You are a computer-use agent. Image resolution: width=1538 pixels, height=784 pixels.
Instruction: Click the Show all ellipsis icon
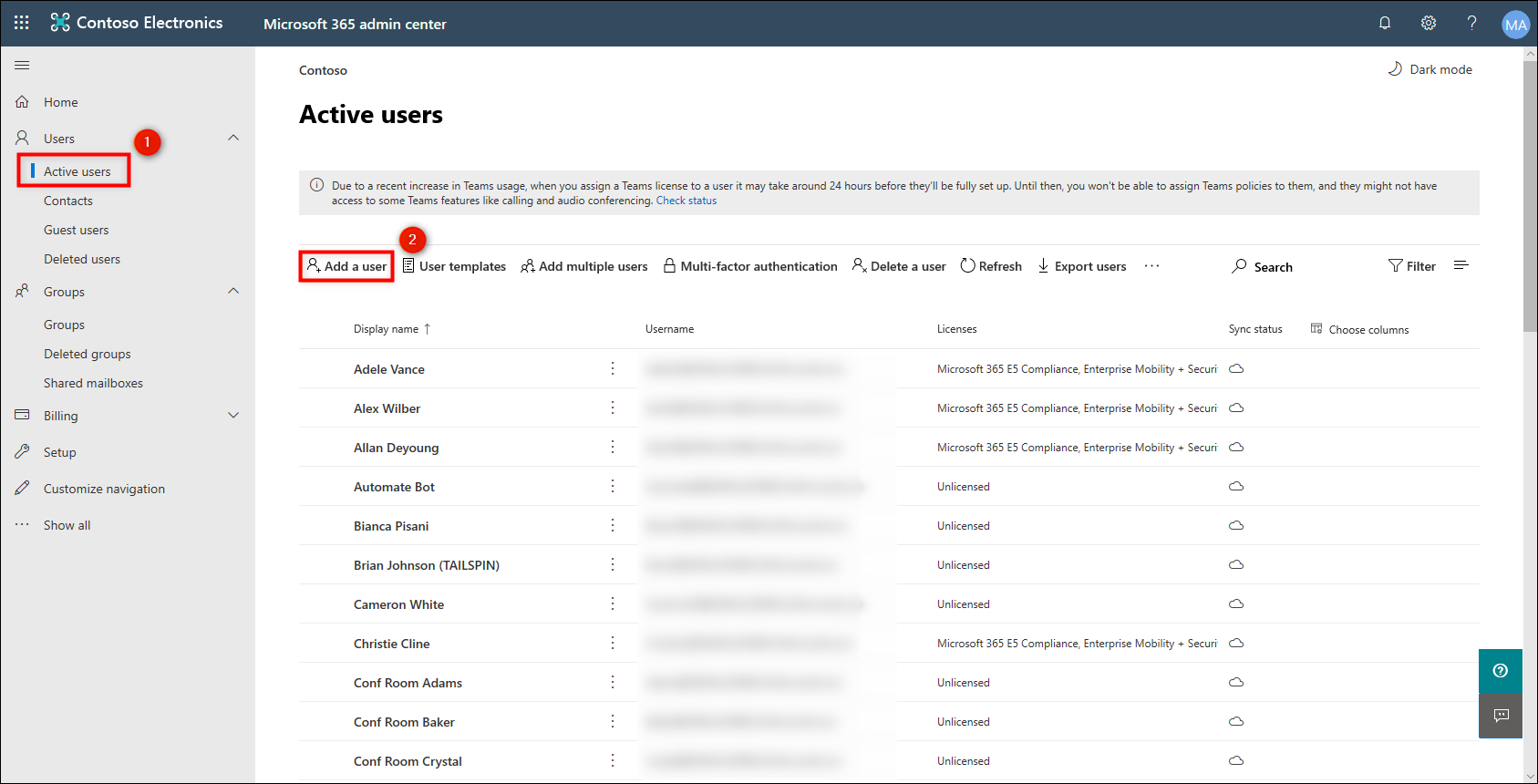pyautogui.click(x=22, y=524)
